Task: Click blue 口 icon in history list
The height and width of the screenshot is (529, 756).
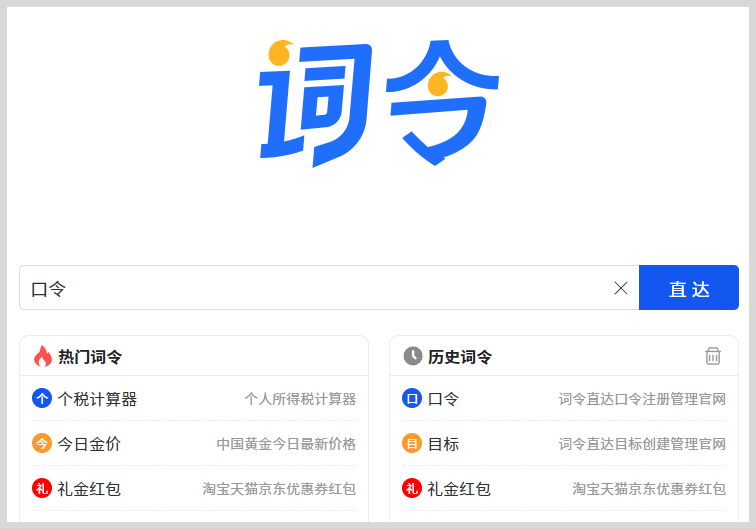Action: pos(412,398)
